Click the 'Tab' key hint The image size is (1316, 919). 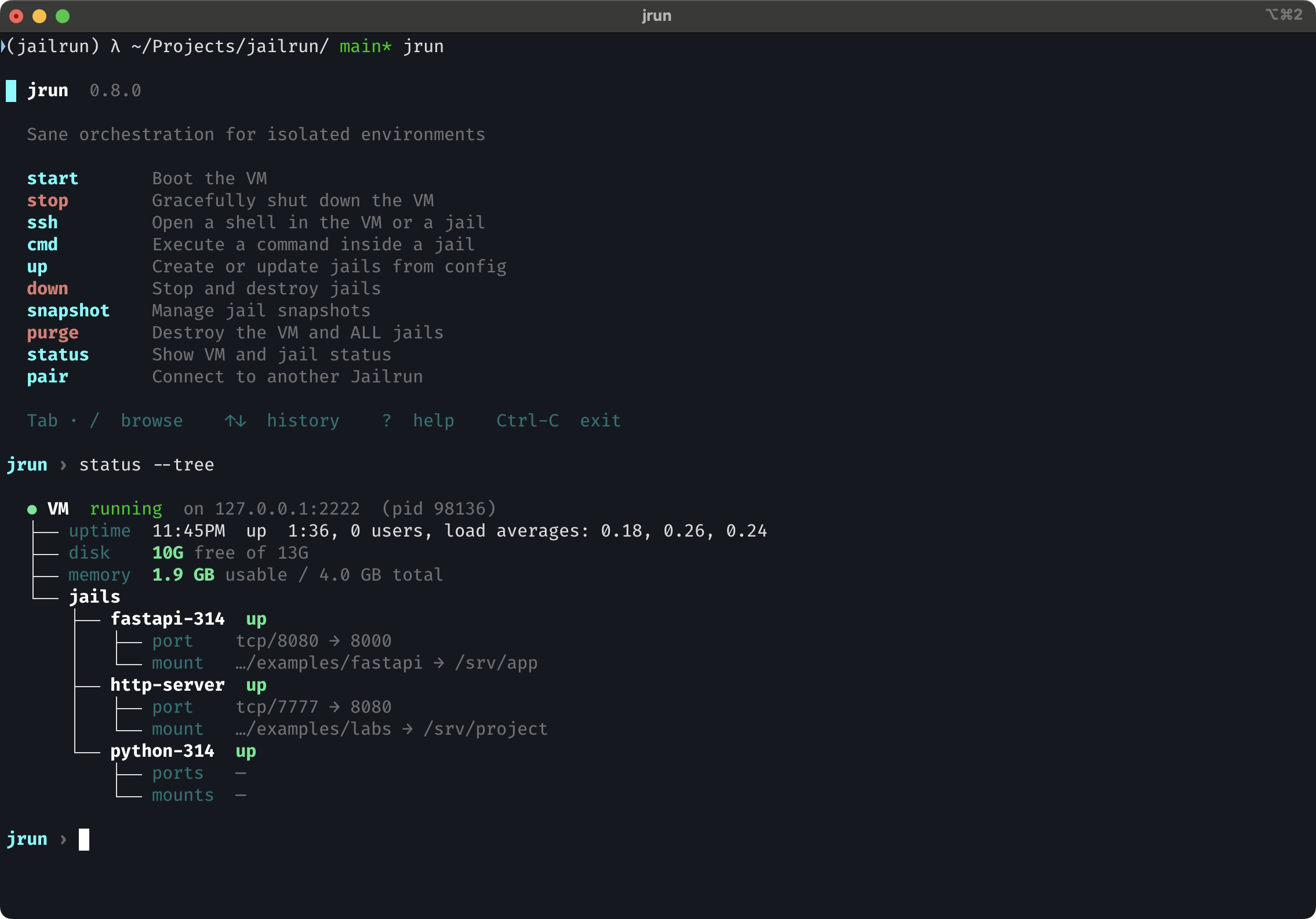[42, 421]
